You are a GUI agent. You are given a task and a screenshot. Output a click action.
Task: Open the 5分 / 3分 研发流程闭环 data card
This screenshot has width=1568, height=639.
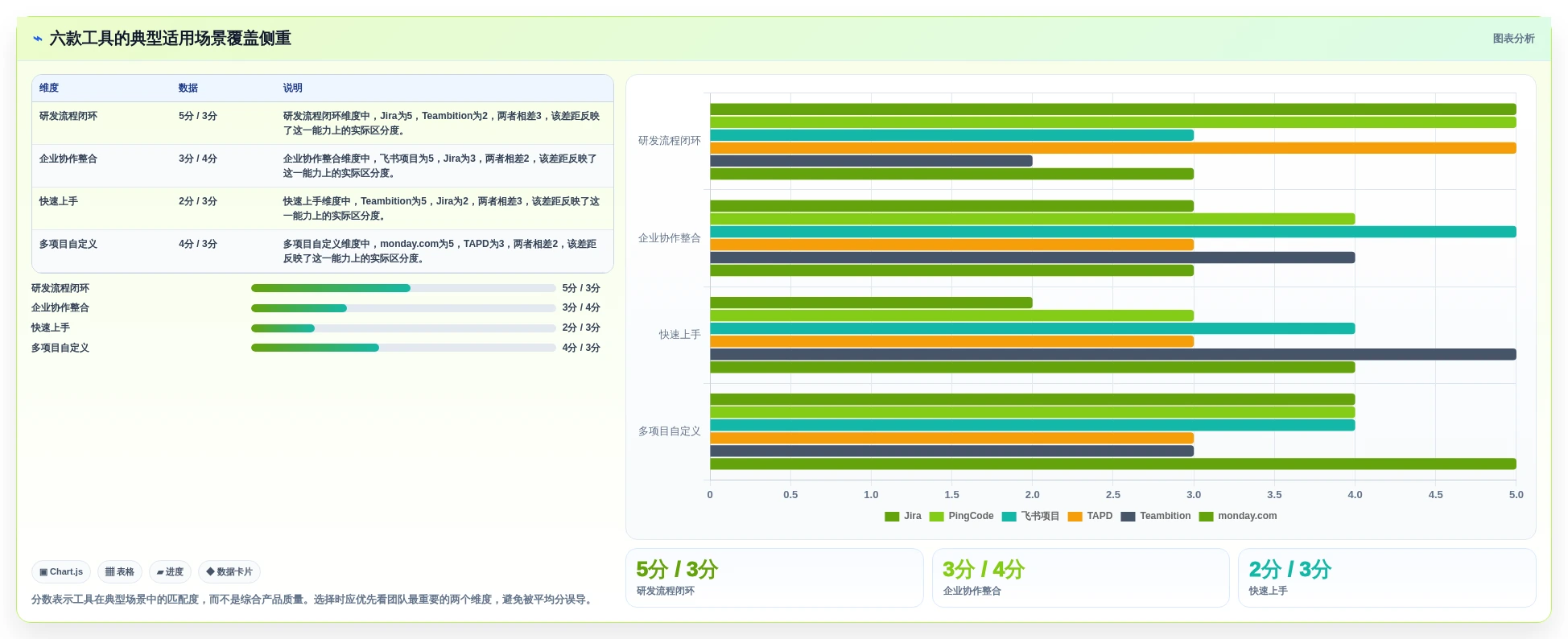point(774,578)
